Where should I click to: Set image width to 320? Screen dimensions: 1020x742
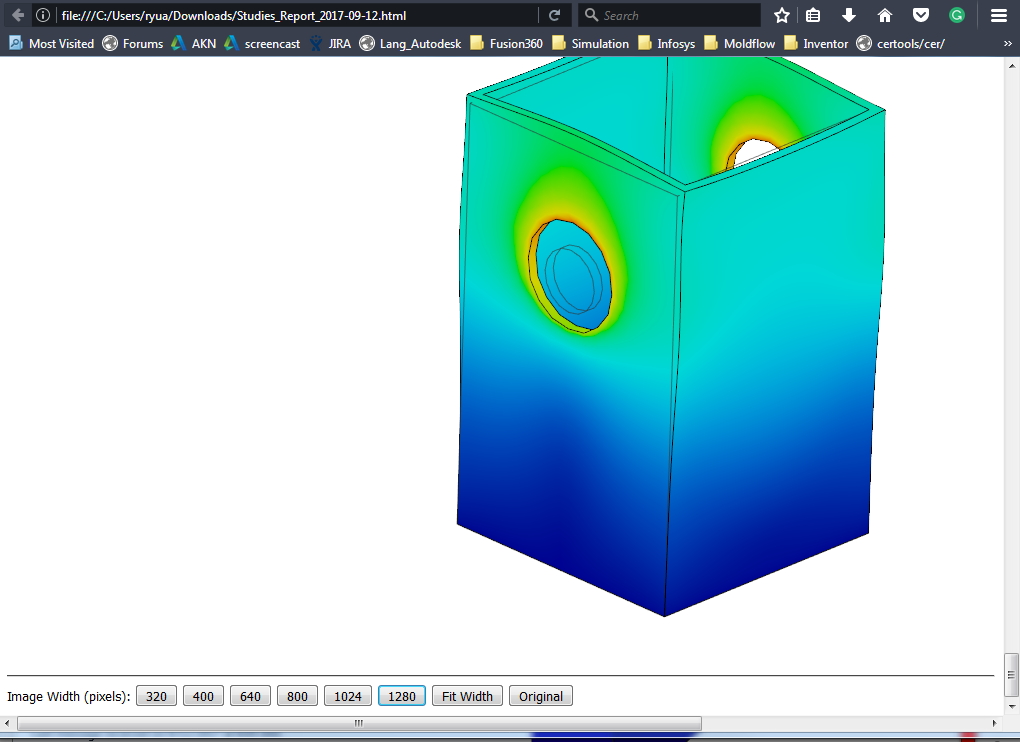tap(156, 696)
